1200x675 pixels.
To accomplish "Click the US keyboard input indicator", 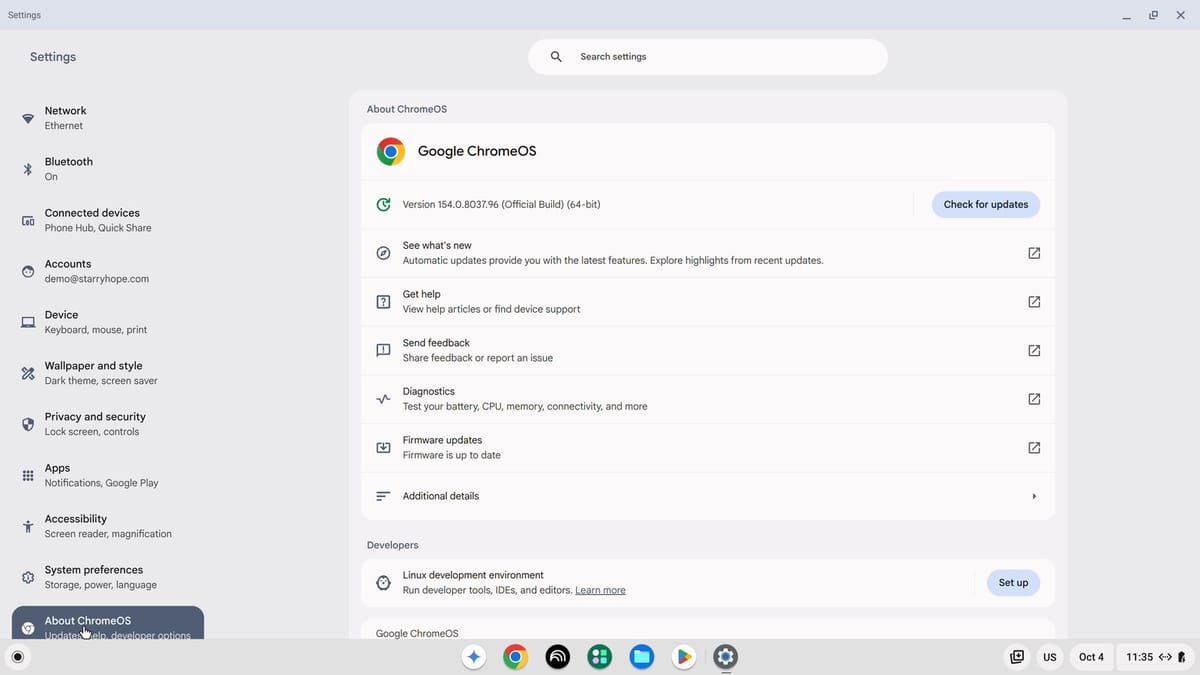I will pos(1050,657).
